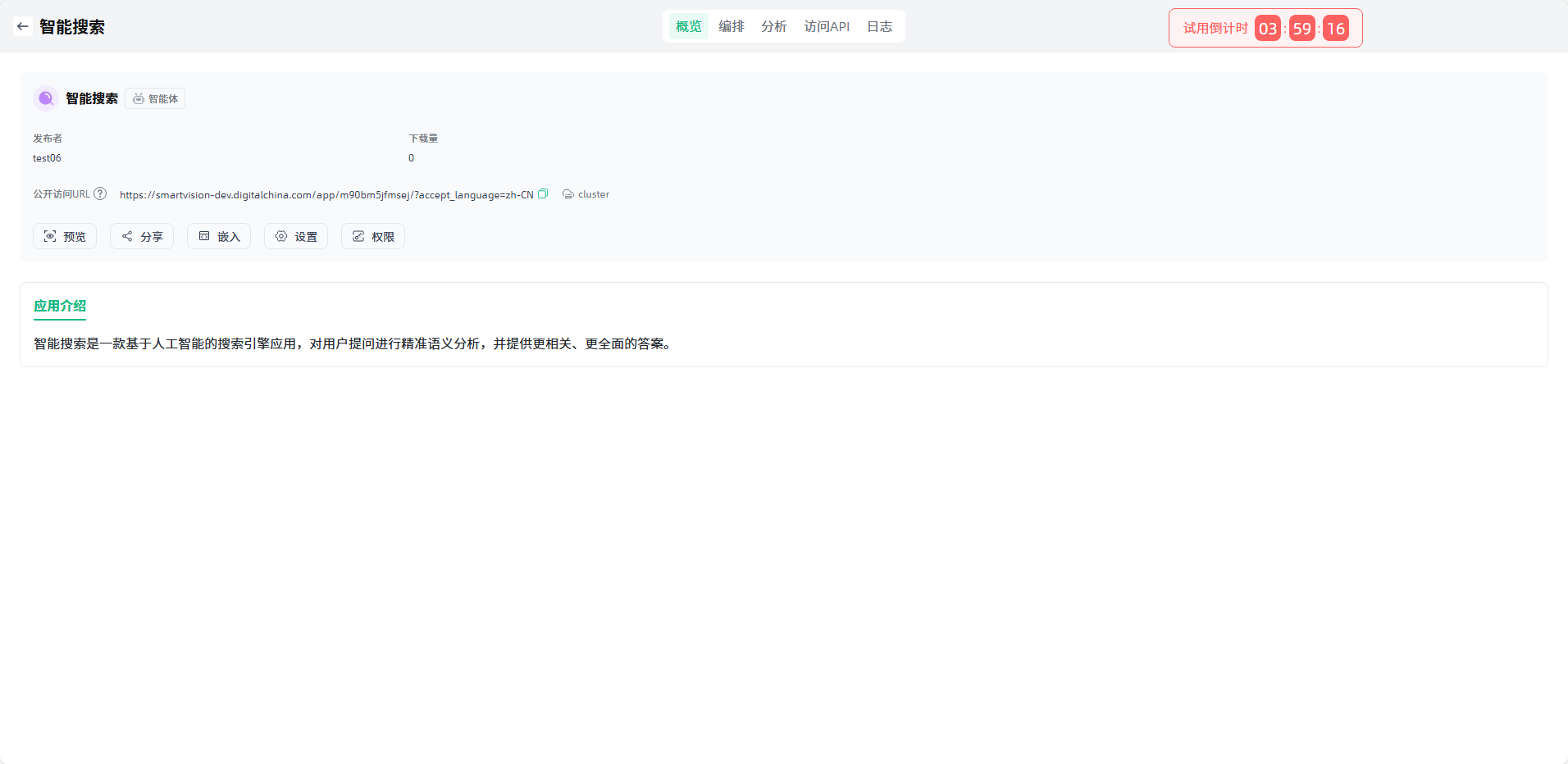Select the 访问API tab
This screenshot has width=1568, height=764.
826,26
